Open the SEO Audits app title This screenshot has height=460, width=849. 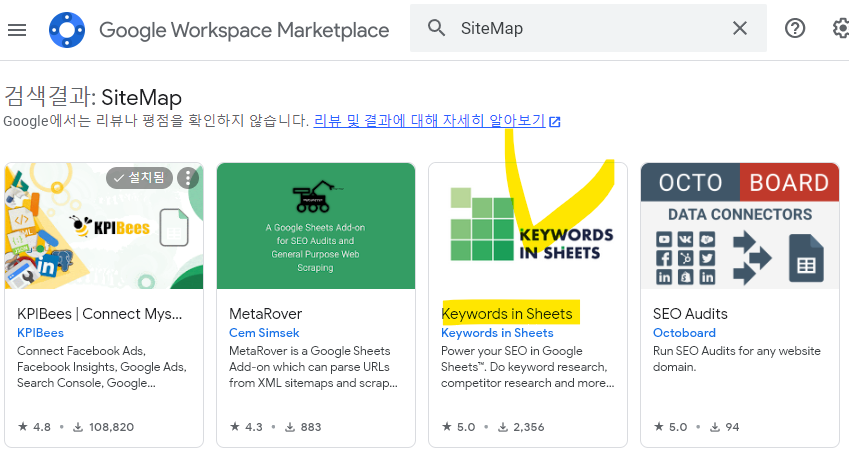[x=690, y=314]
